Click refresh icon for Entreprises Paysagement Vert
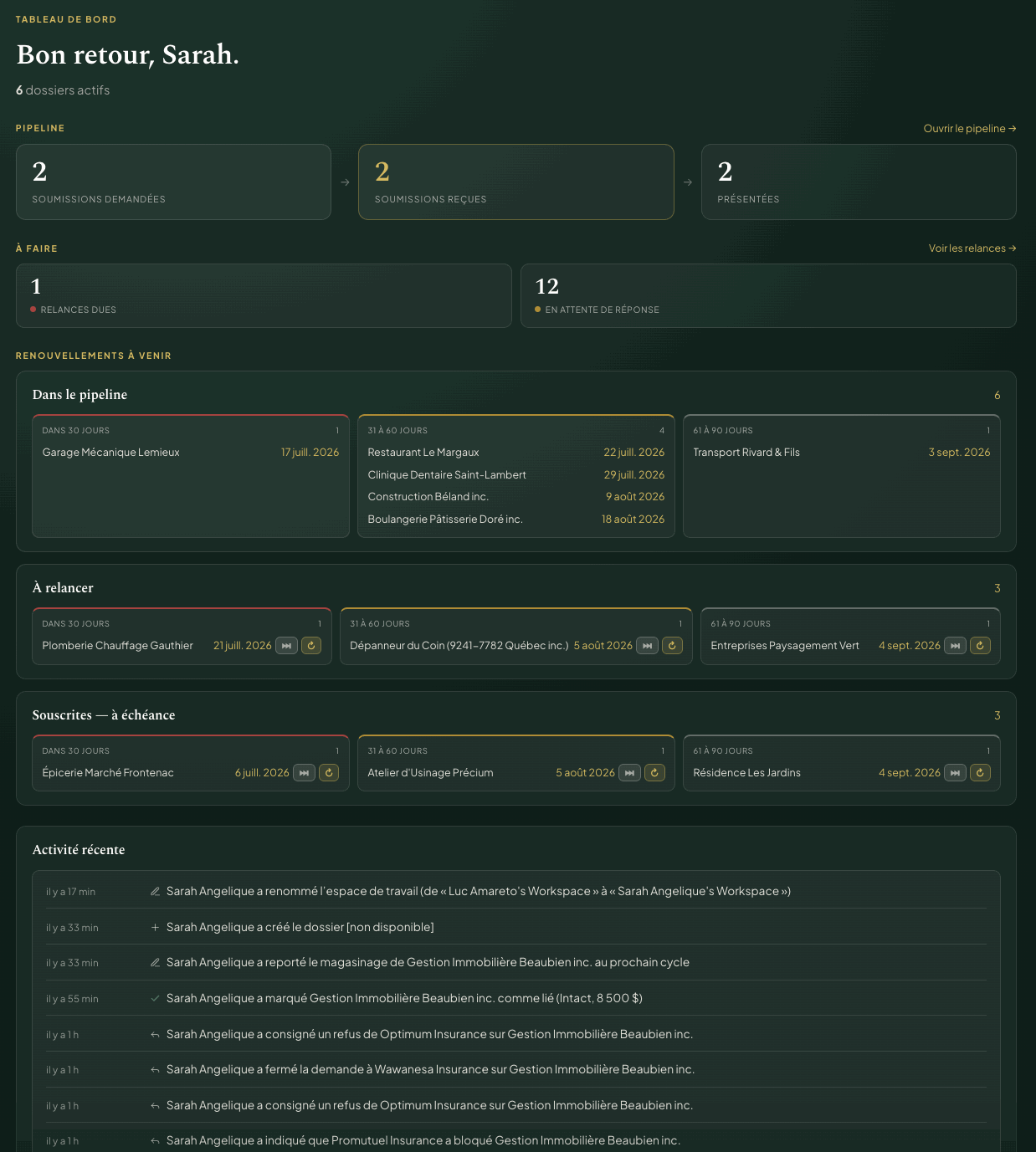The image size is (1036, 1152). point(980,646)
